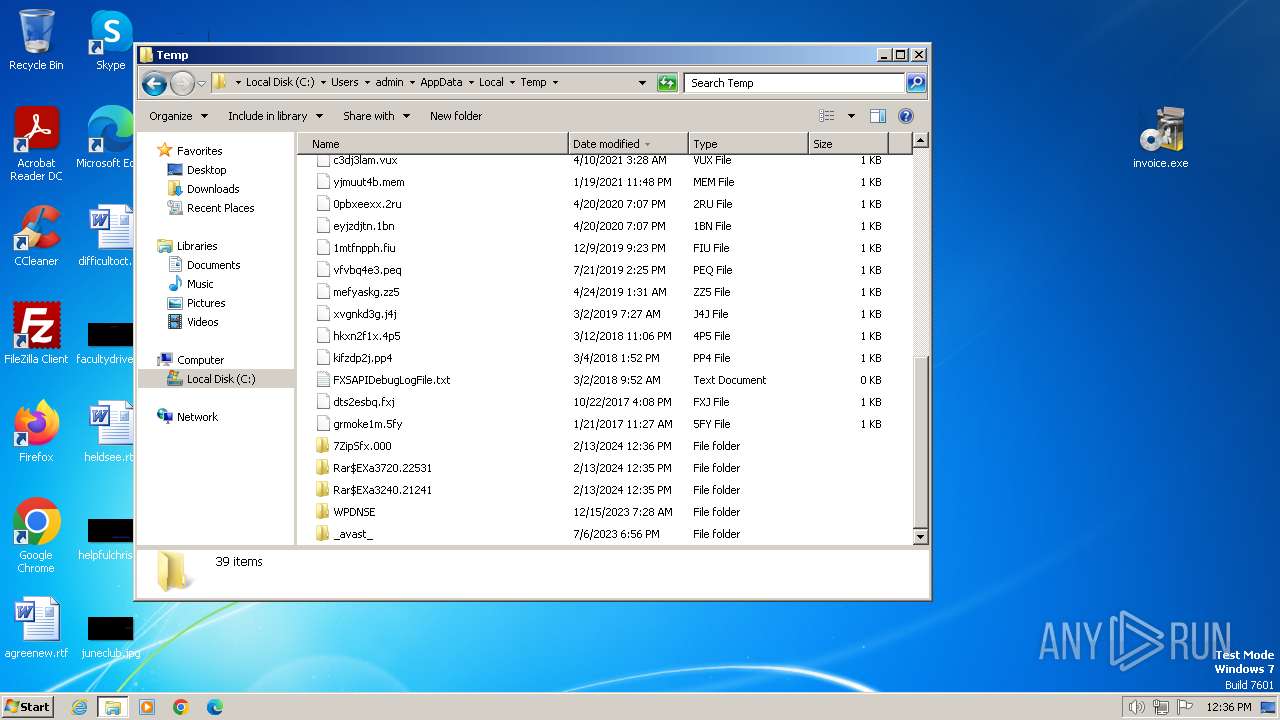Click the search magnifier icon
This screenshot has width=1280, height=720.
click(915, 83)
